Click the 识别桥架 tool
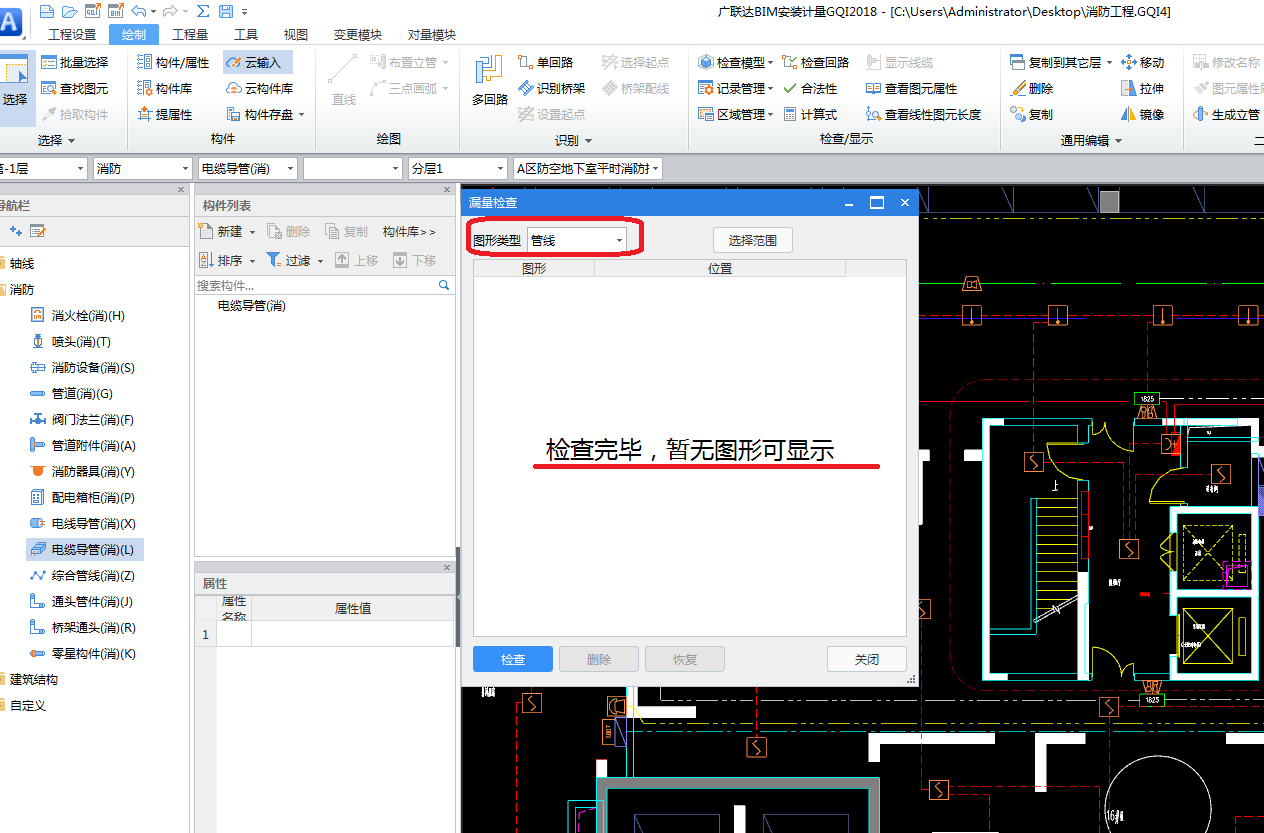1264x833 pixels. [552, 88]
